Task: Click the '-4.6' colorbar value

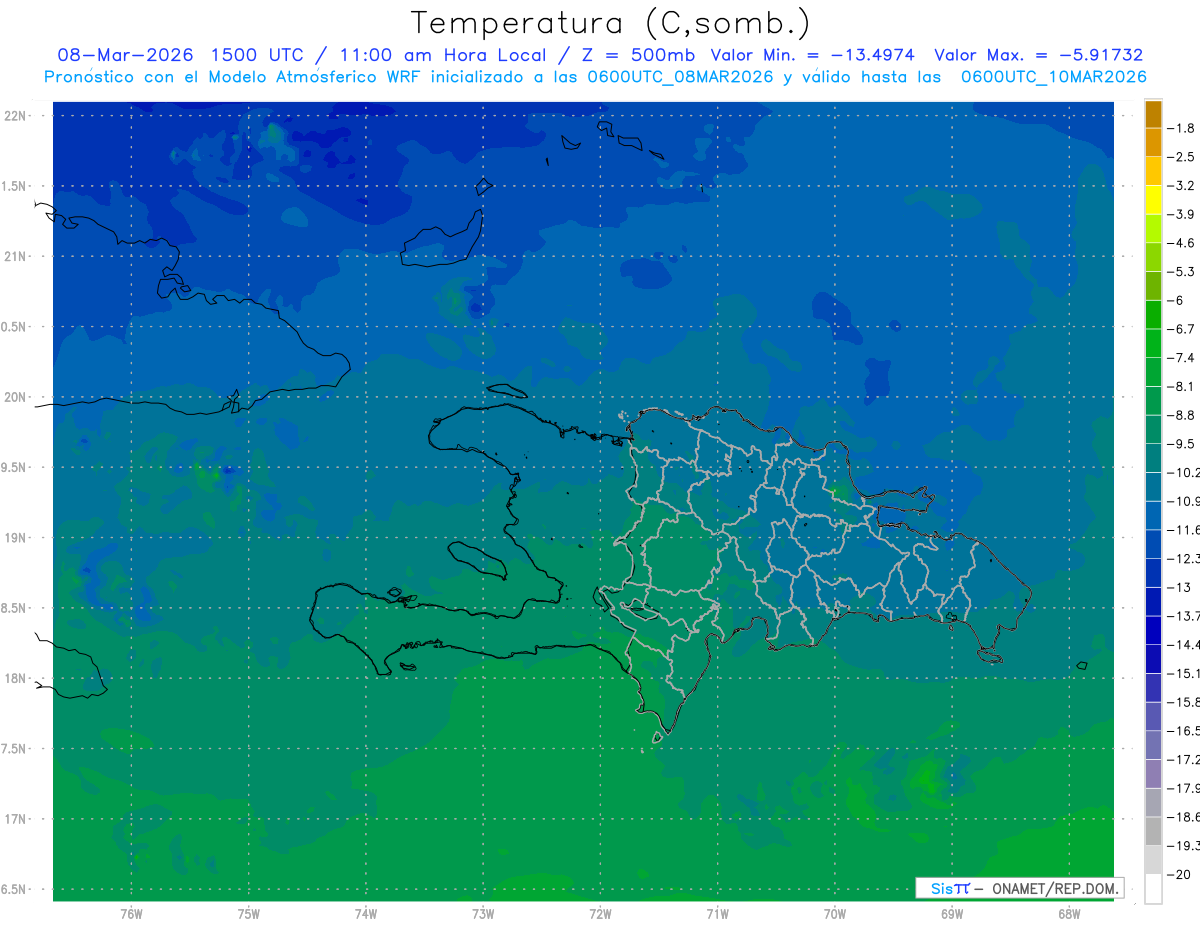Action: click(x=1182, y=243)
